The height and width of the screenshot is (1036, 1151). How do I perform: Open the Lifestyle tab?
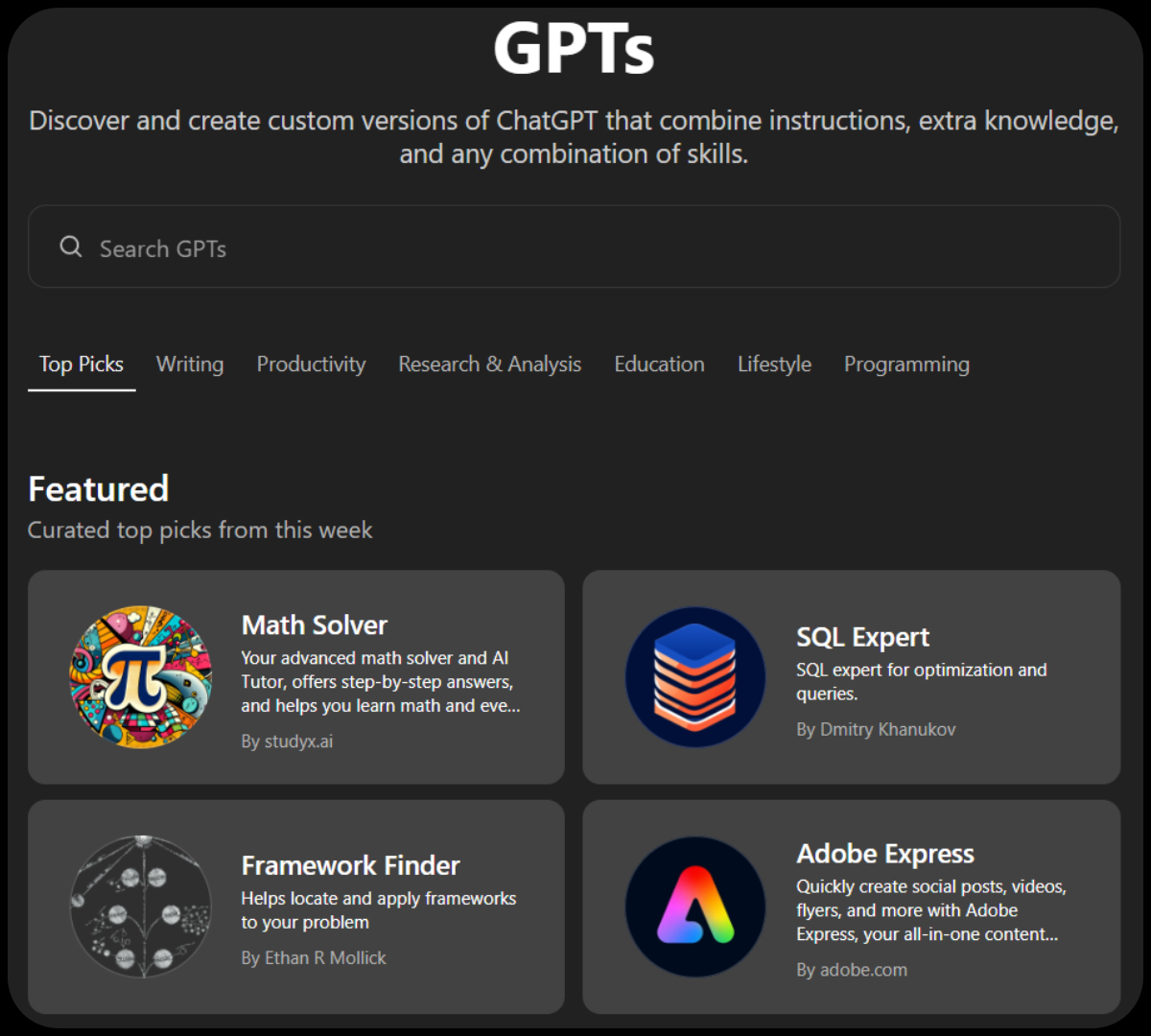[774, 365]
